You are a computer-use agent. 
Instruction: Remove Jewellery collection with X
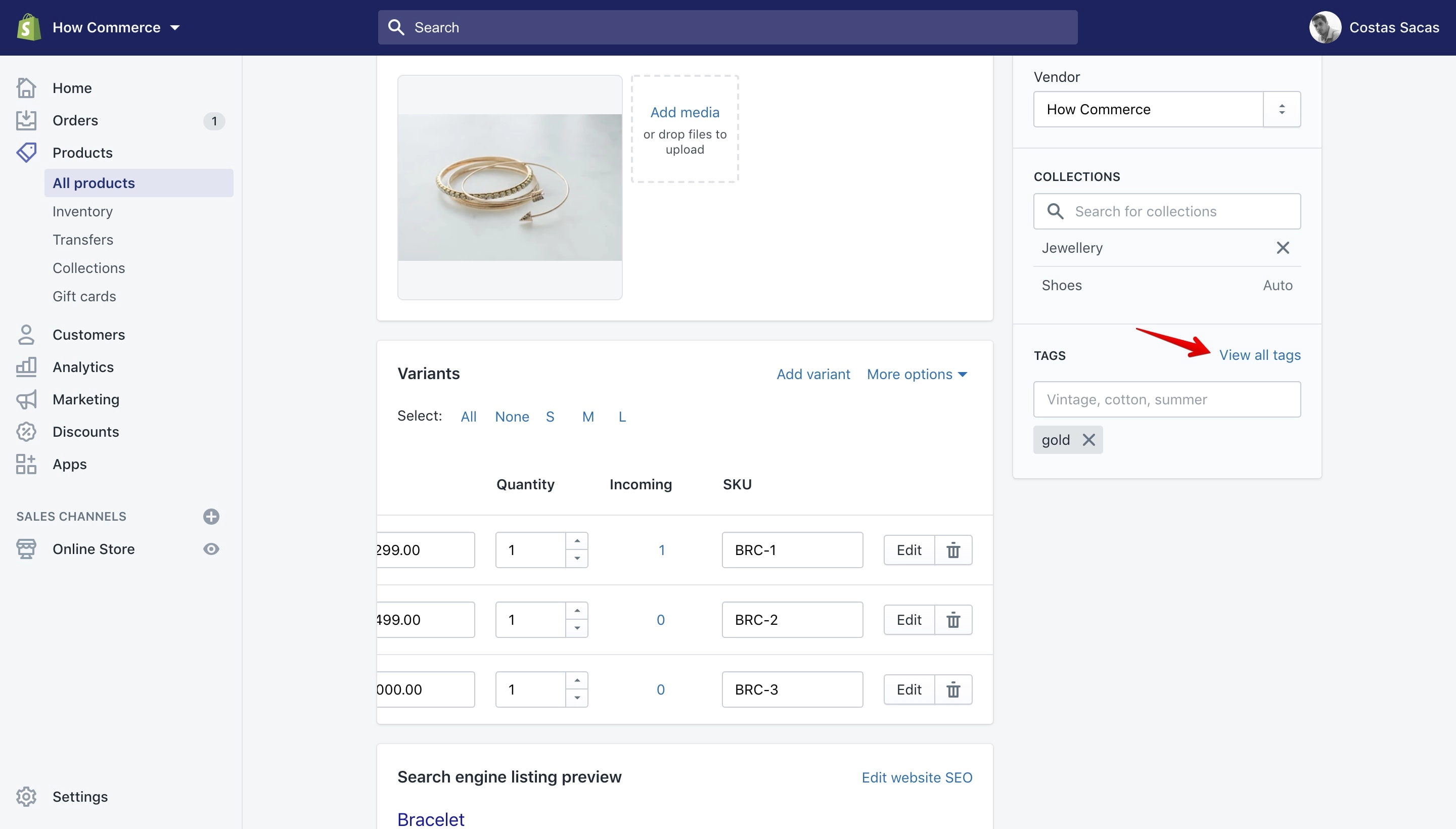pyautogui.click(x=1282, y=248)
